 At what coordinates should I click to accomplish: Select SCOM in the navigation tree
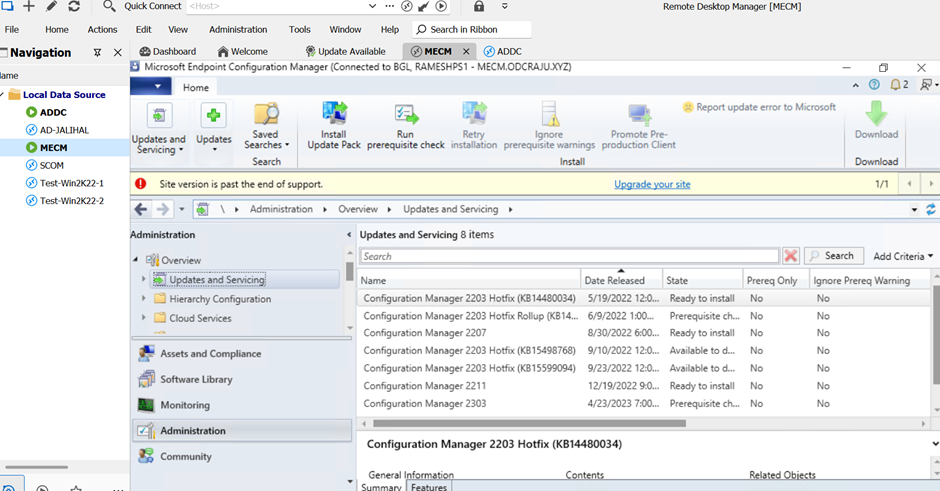point(52,165)
